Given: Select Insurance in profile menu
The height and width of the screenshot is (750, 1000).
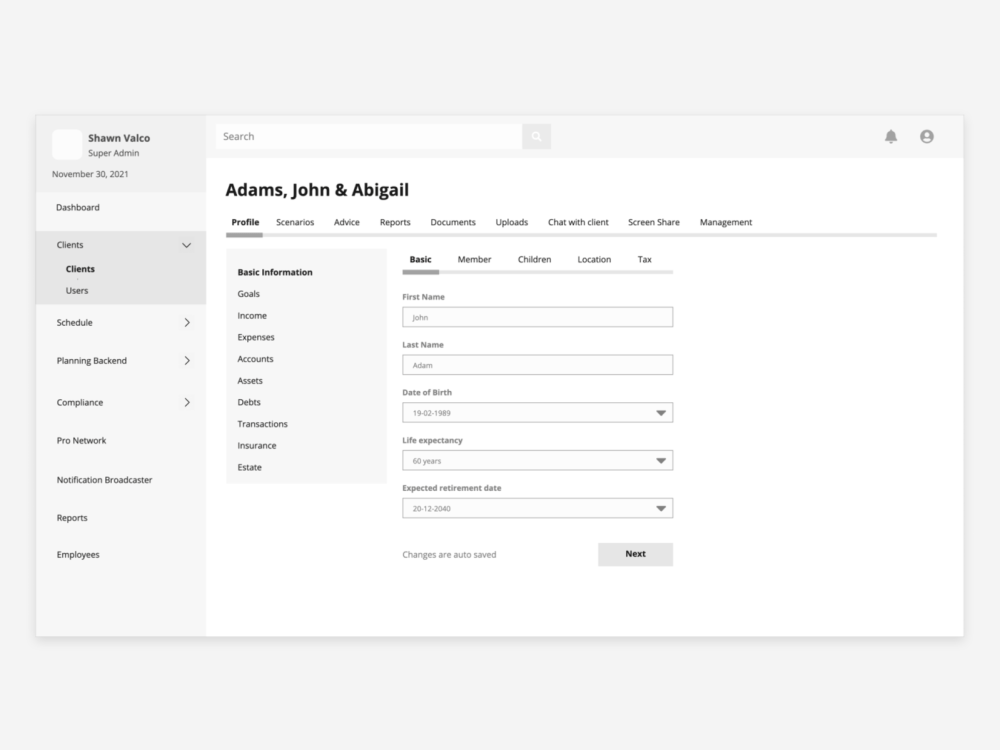Looking at the screenshot, I should [256, 446].
